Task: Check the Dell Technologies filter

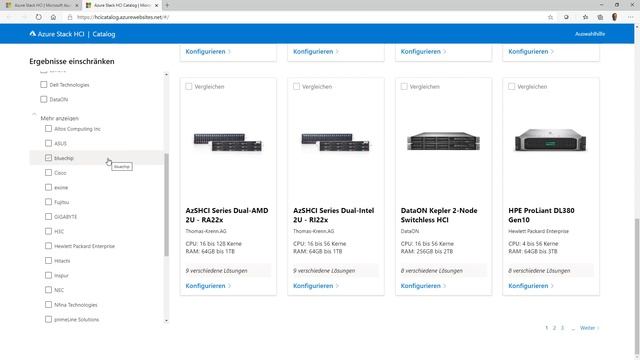Action: point(44,84)
